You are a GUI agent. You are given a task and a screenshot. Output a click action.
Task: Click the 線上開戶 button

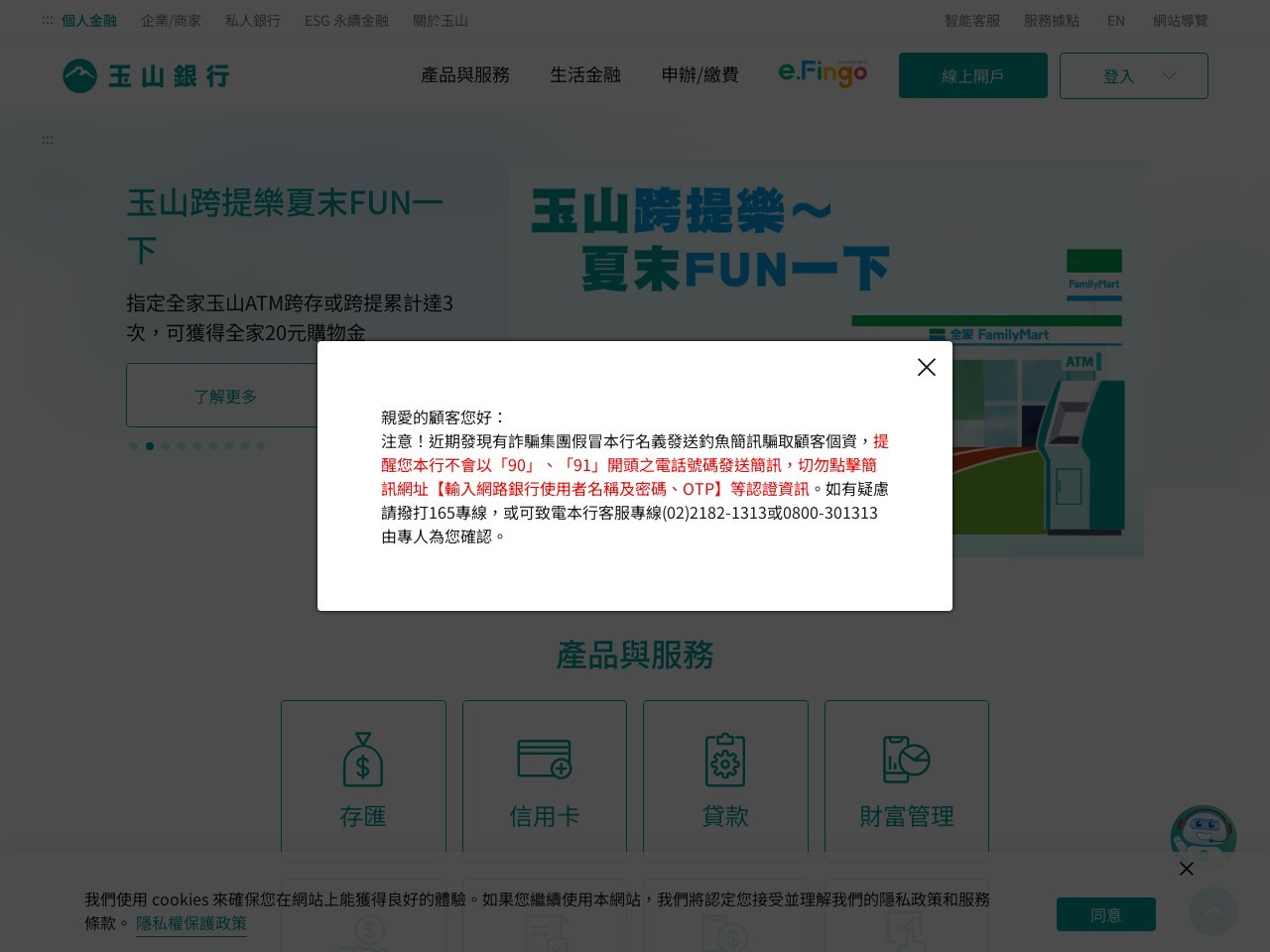click(x=972, y=75)
